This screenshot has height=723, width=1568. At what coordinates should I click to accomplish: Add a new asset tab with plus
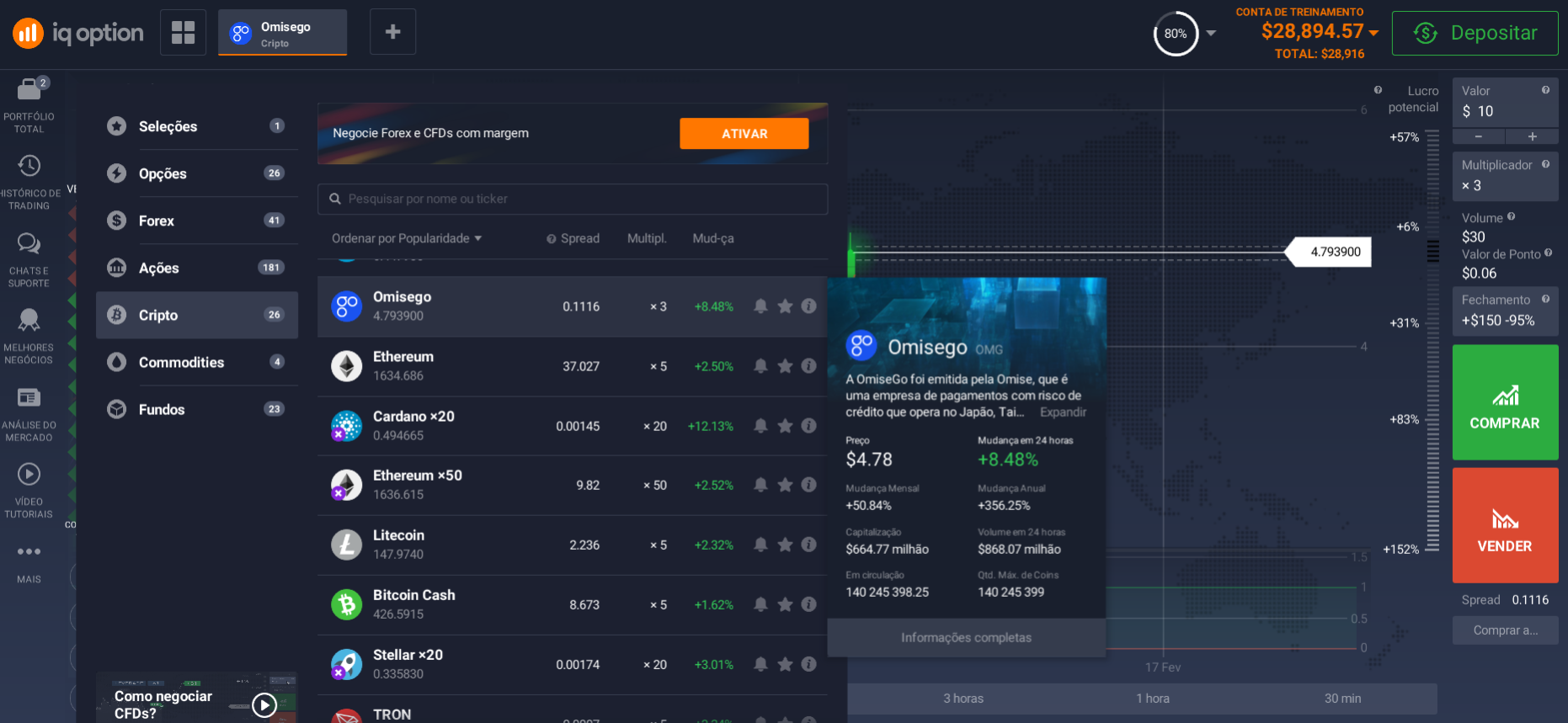coord(392,32)
